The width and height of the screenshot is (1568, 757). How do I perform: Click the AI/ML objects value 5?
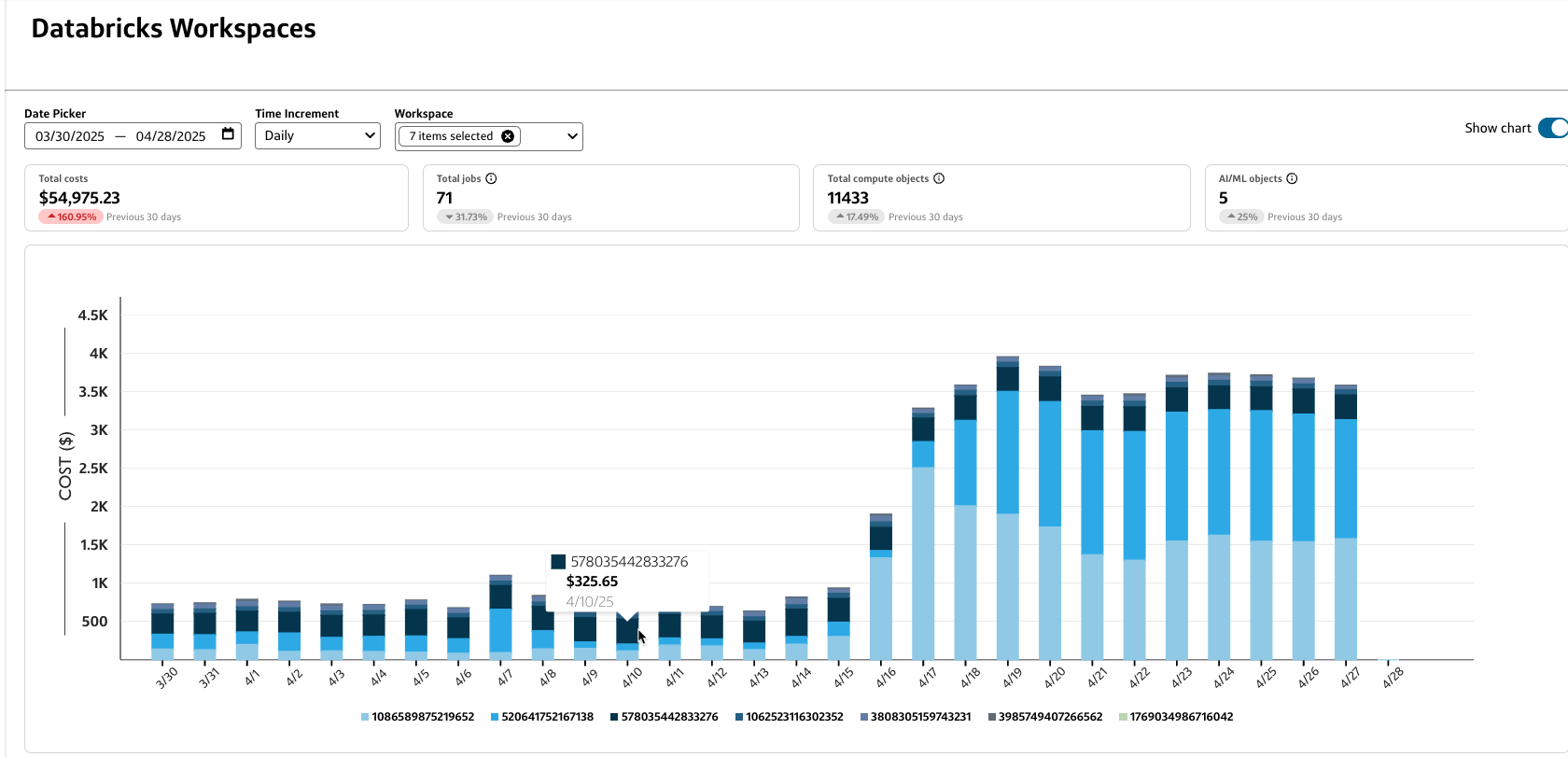pyautogui.click(x=1224, y=198)
